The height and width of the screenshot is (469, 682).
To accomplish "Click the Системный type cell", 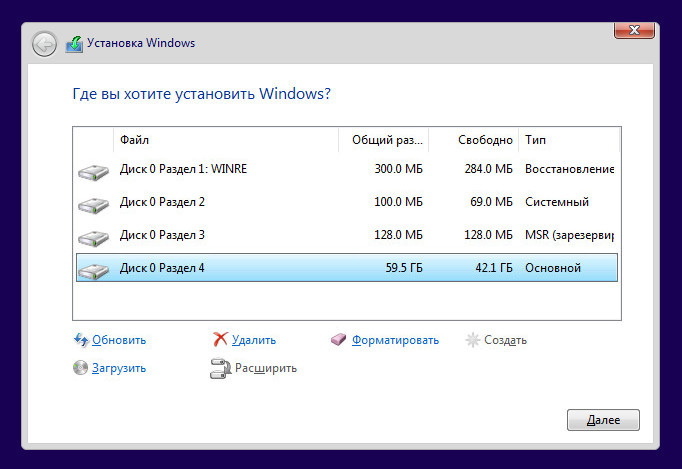I will (x=557, y=202).
